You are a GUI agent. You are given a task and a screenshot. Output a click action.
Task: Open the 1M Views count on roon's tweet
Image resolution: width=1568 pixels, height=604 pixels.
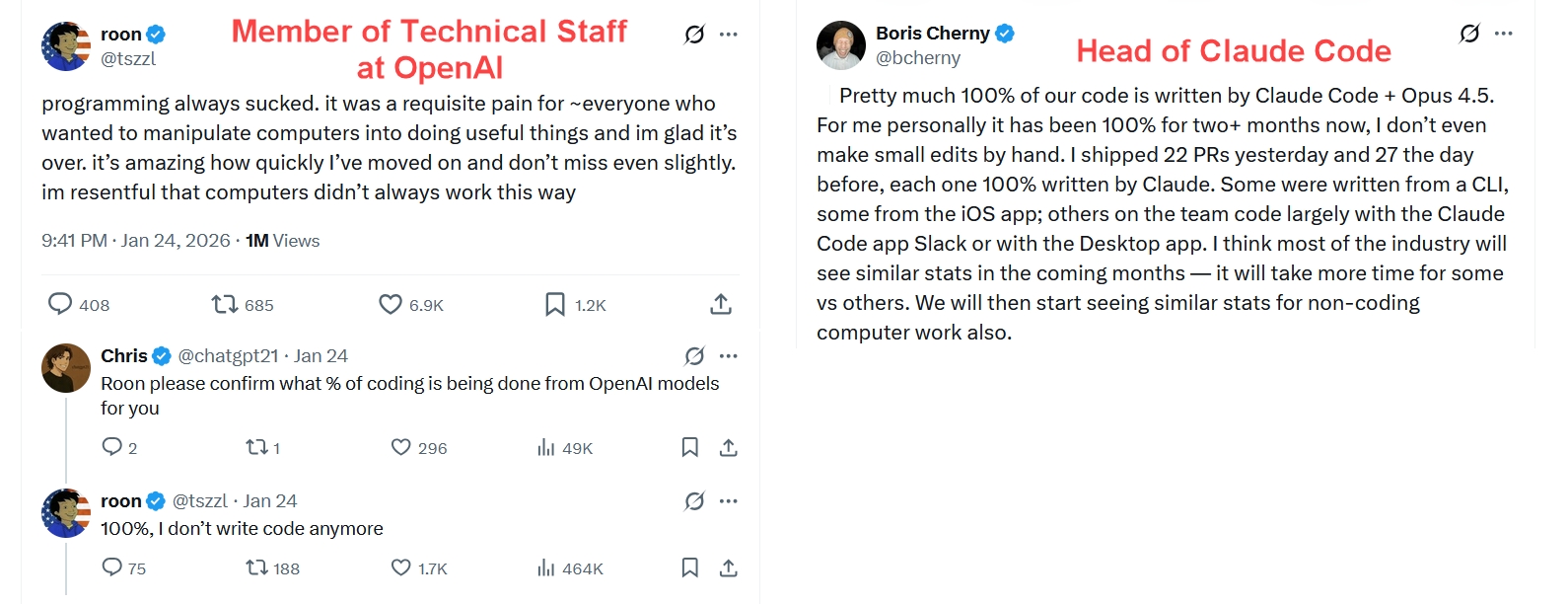[x=283, y=241]
